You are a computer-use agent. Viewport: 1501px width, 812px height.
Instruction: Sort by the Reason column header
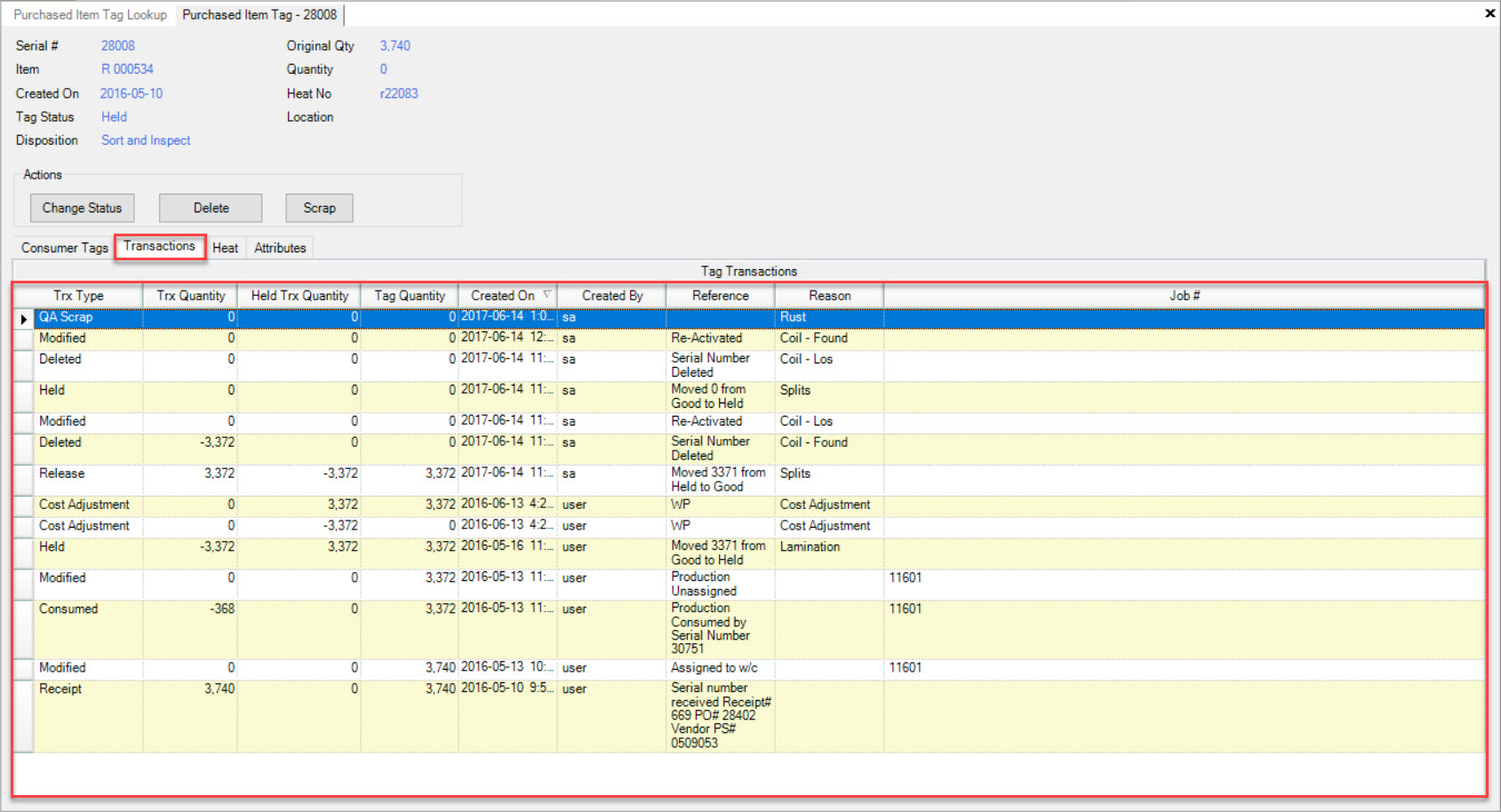(x=829, y=296)
